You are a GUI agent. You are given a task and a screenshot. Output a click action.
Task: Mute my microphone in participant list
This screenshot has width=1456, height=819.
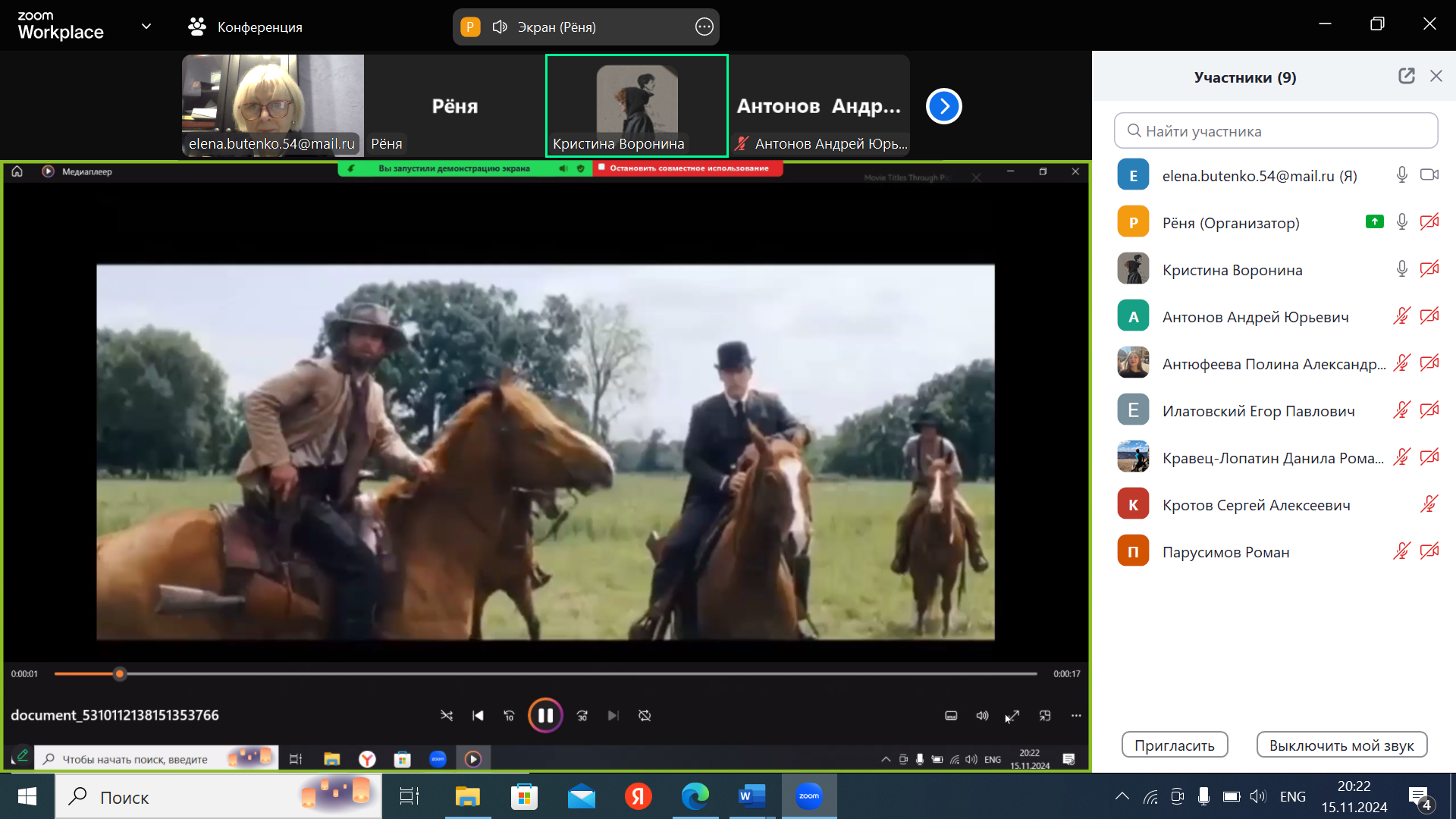1402,175
